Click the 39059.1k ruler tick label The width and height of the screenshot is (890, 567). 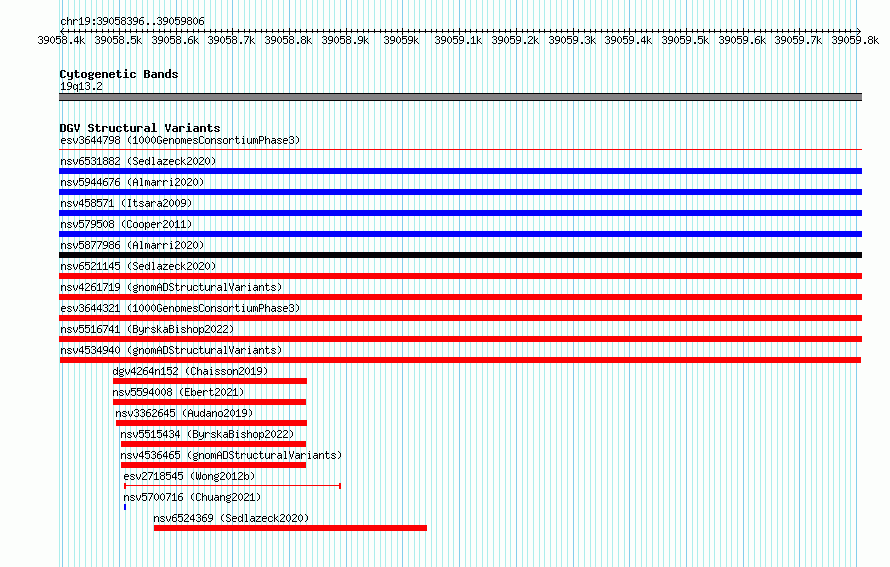pyautogui.click(x=458, y=40)
